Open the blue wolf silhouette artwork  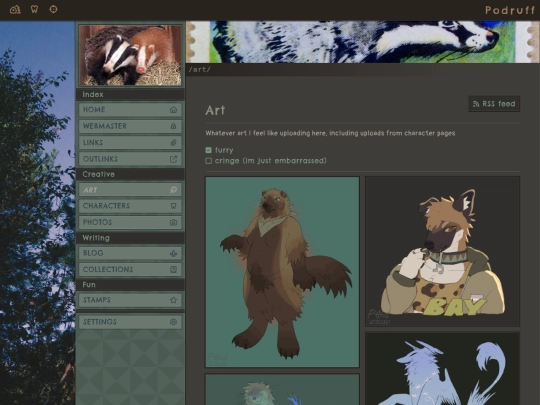point(442,368)
